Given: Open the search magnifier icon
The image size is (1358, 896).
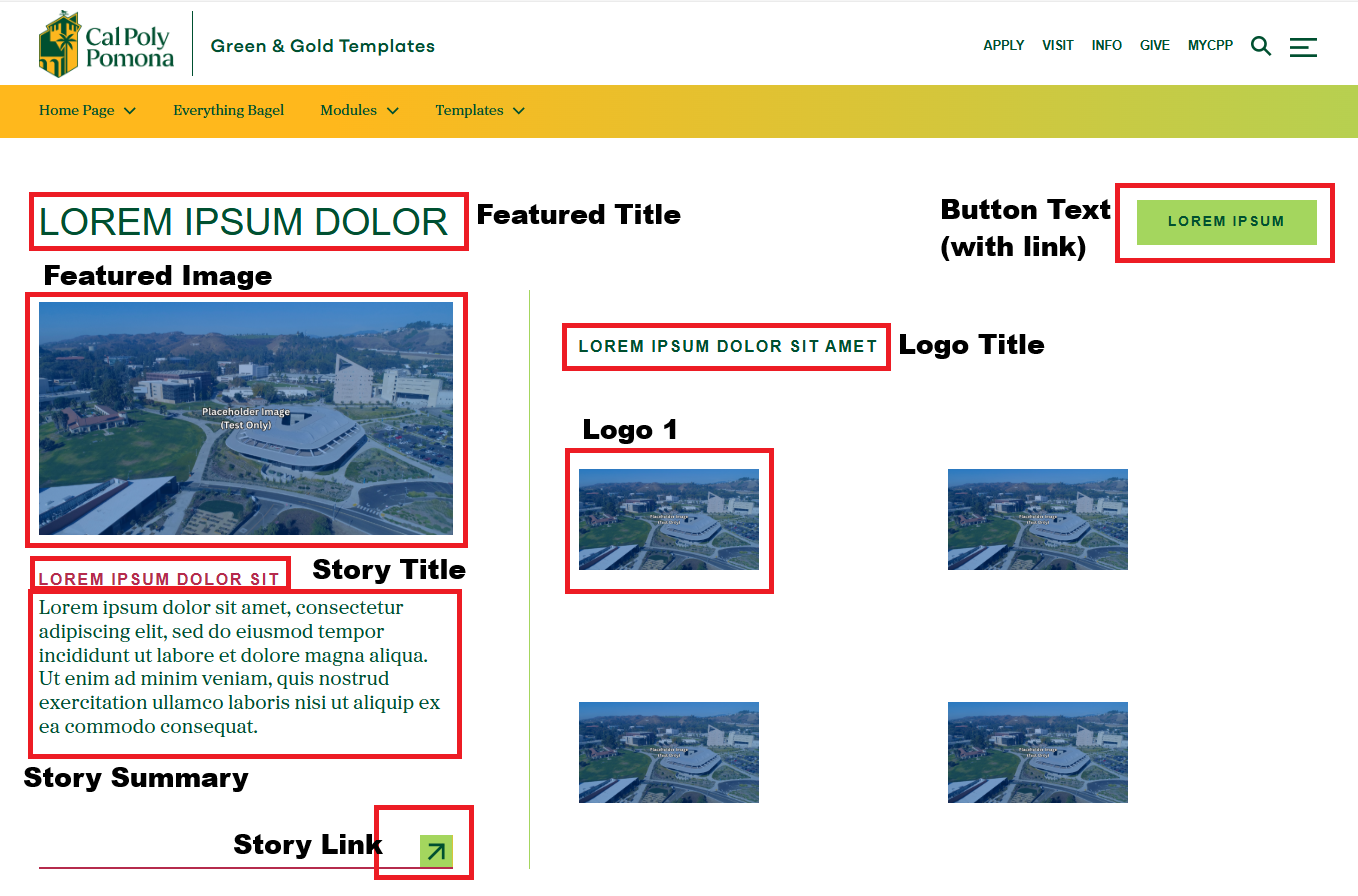Looking at the screenshot, I should pyautogui.click(x=1261, y=46).
